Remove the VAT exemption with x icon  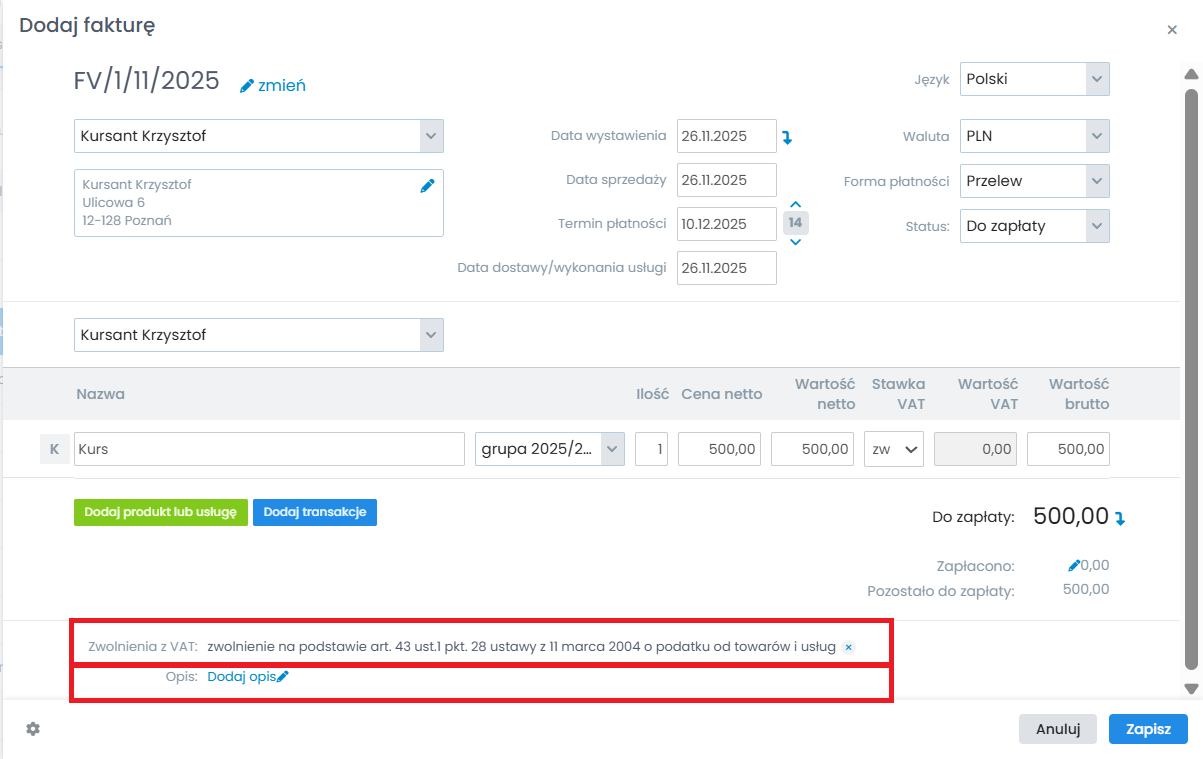tap(848, 647)
